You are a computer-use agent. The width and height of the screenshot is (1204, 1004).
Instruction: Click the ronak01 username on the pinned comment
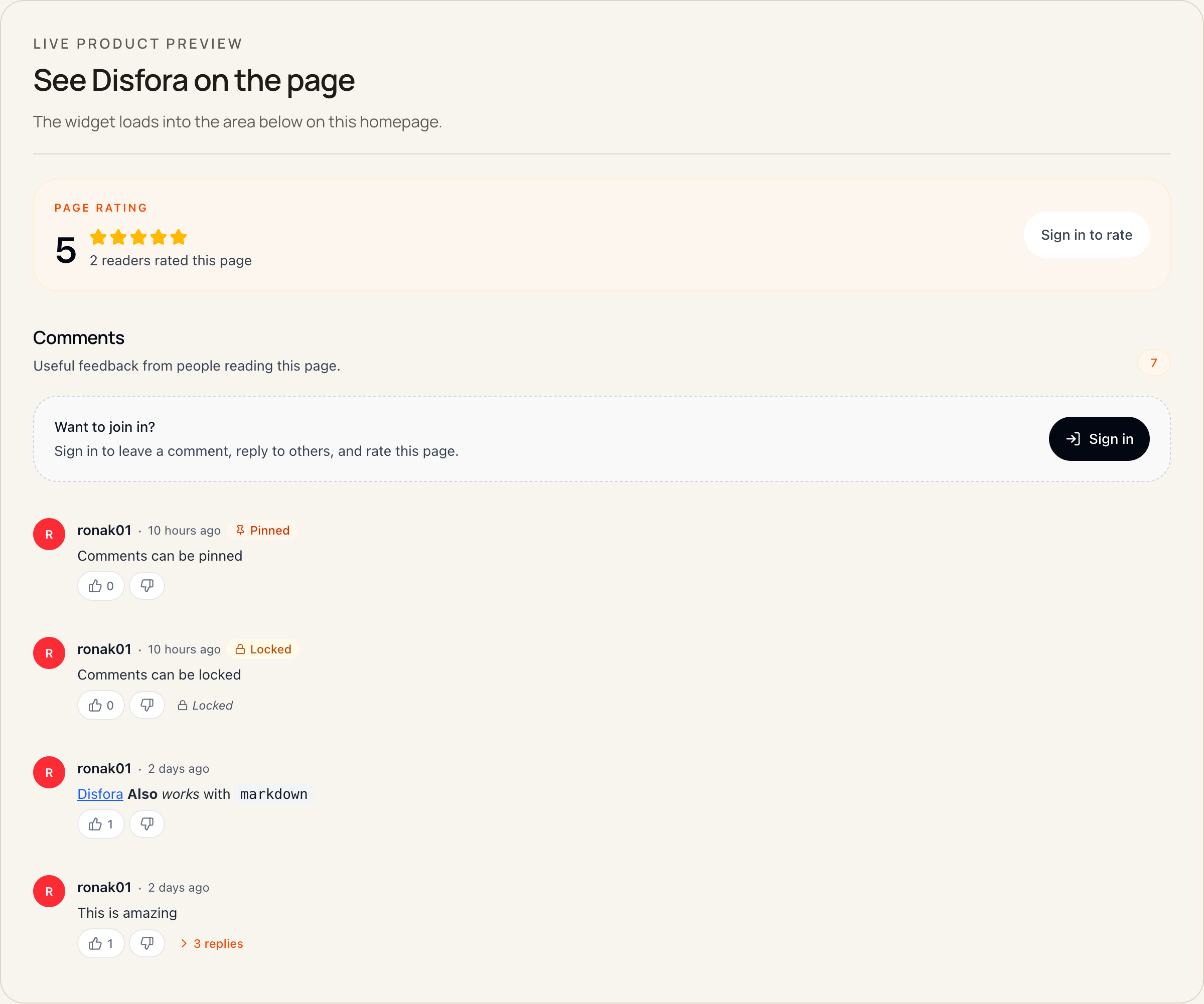click(x=104, y=530)
